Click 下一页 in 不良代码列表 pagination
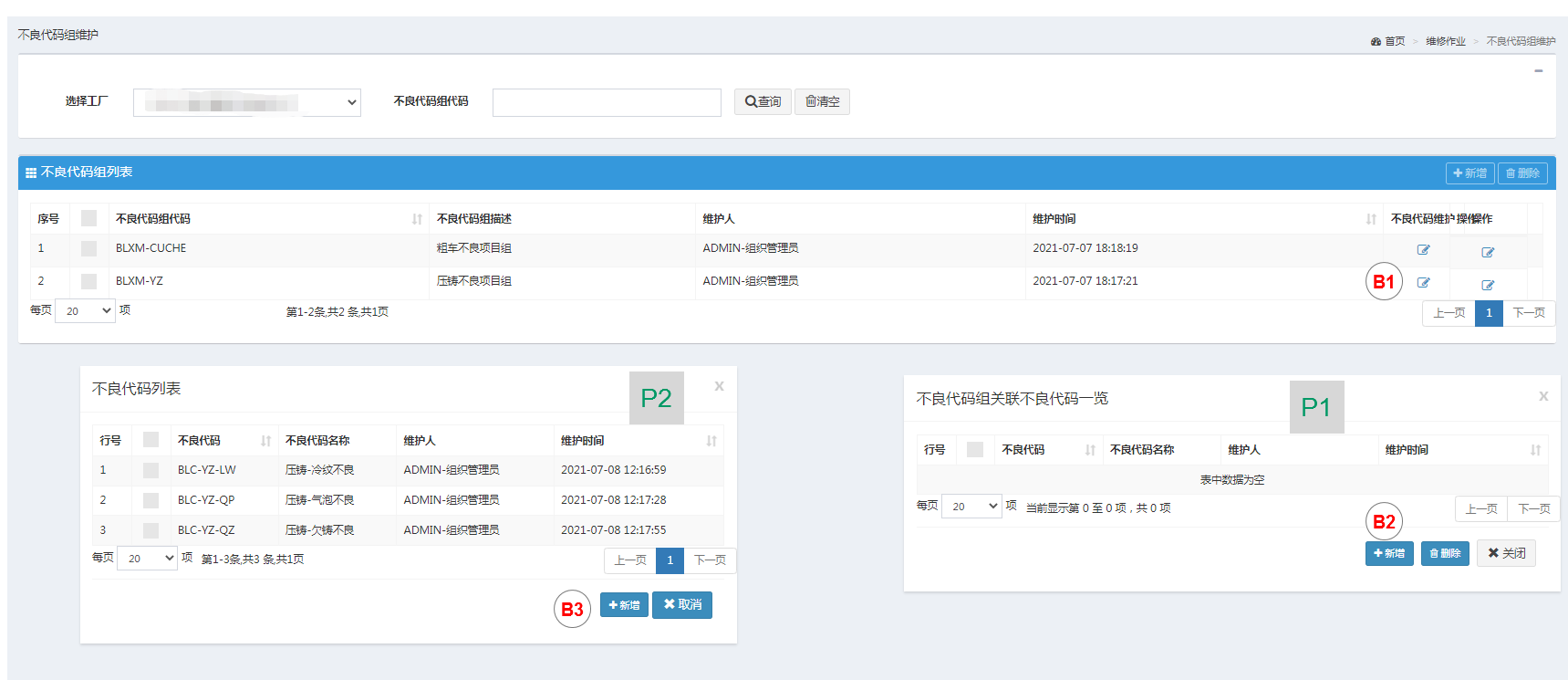 (x=710, y=560)
